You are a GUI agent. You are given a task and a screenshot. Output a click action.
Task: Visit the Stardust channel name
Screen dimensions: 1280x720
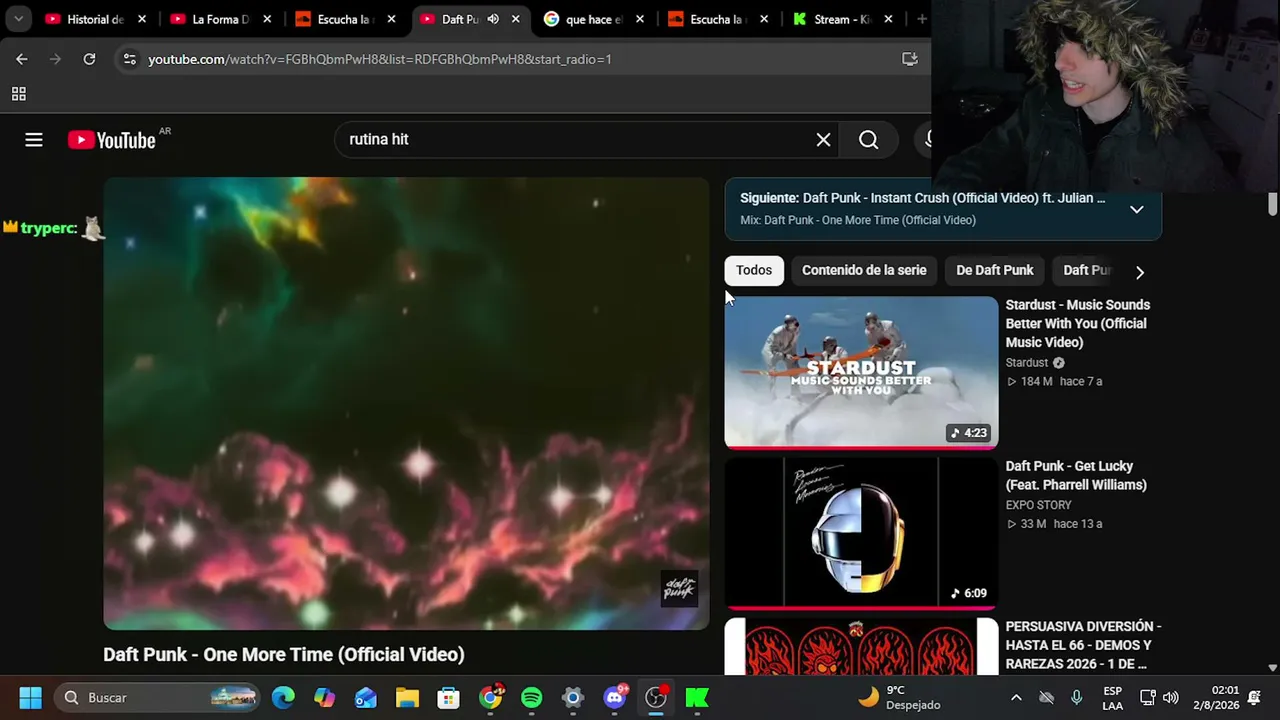click(1027, 363)
